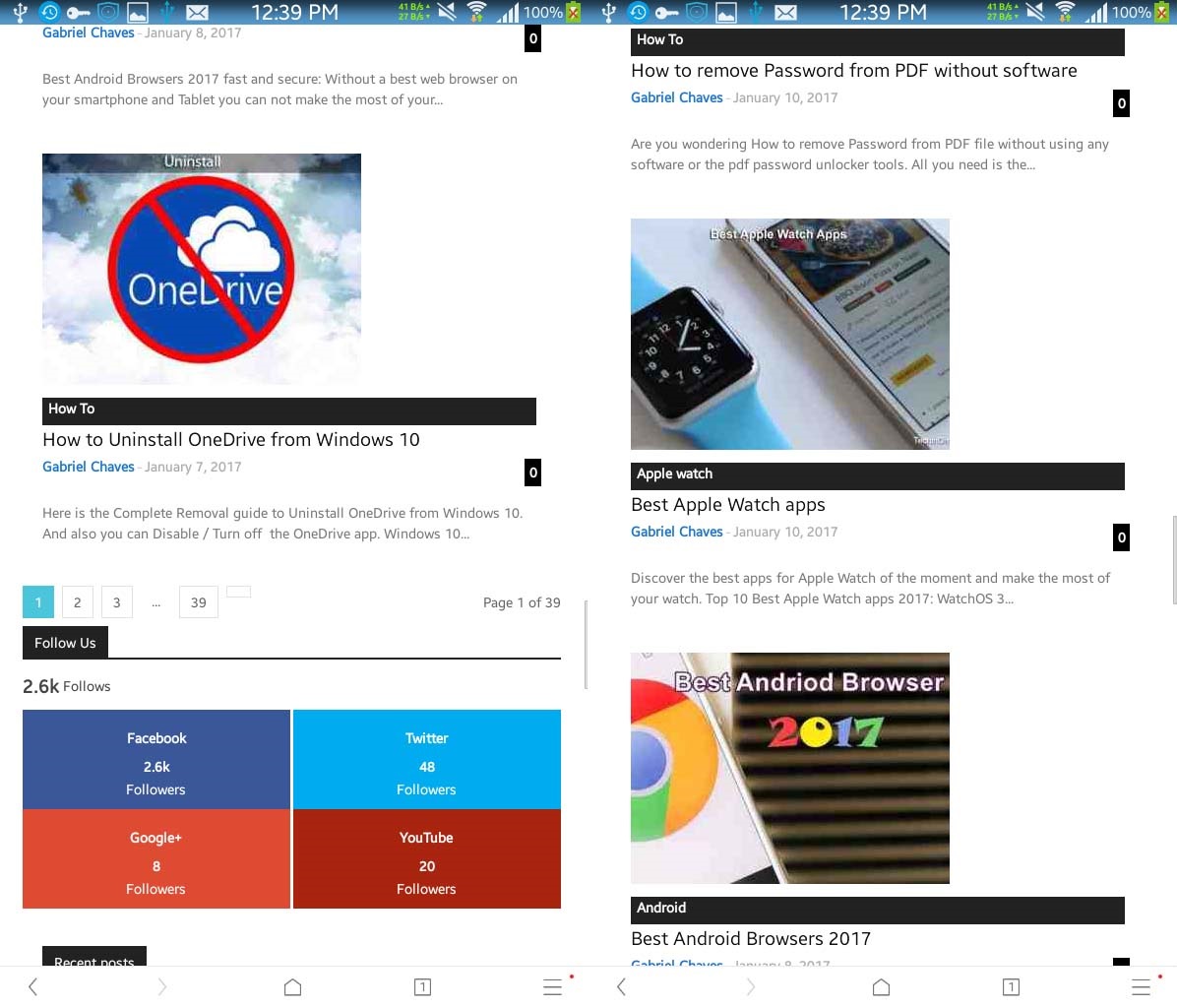Open the tabs counter in right browser bar
This screenshot has height=1008, width=1177.
1011,986
